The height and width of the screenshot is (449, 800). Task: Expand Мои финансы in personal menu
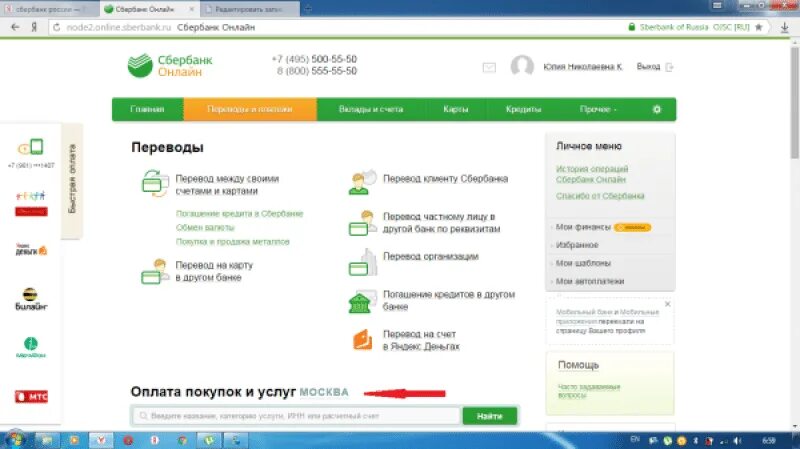coord(583,227)
